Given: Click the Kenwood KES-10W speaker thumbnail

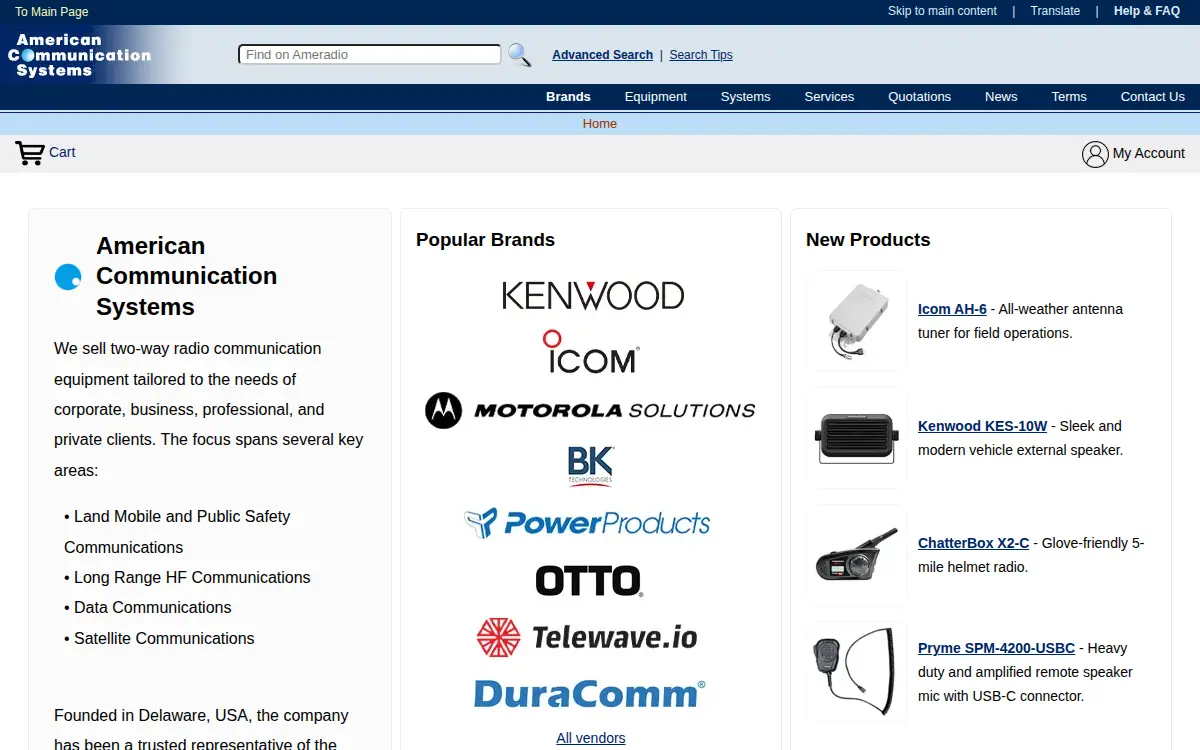Looking at the screenshot, I should tap(856, 438).
